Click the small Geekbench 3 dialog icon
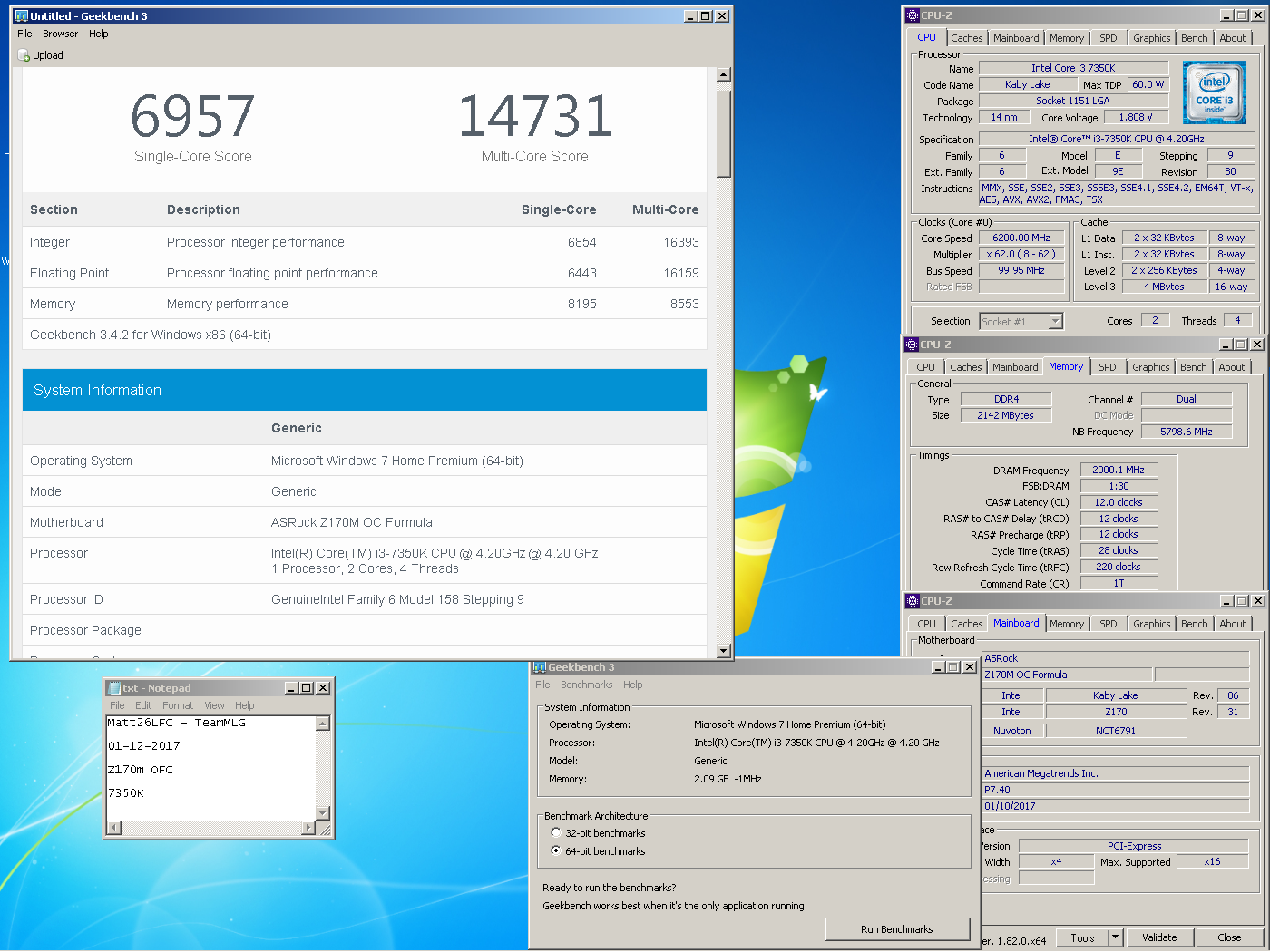1270x952 pixels. click(540, 667)
